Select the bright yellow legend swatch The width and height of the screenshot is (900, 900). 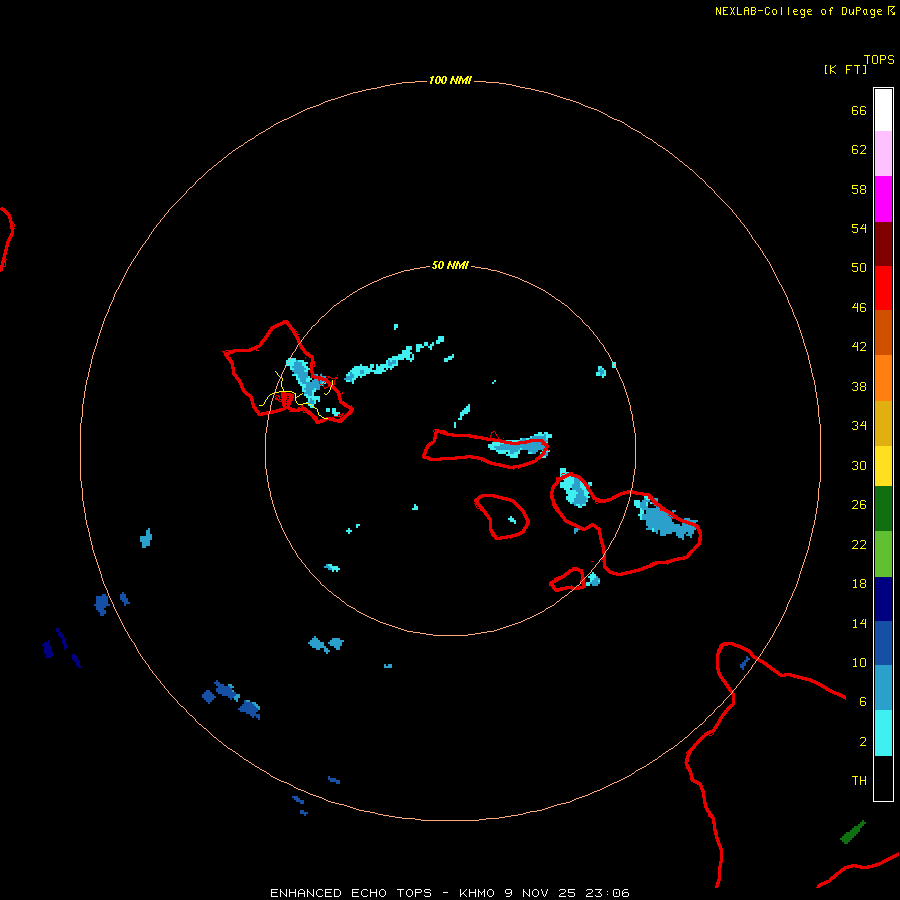[883, 466]
